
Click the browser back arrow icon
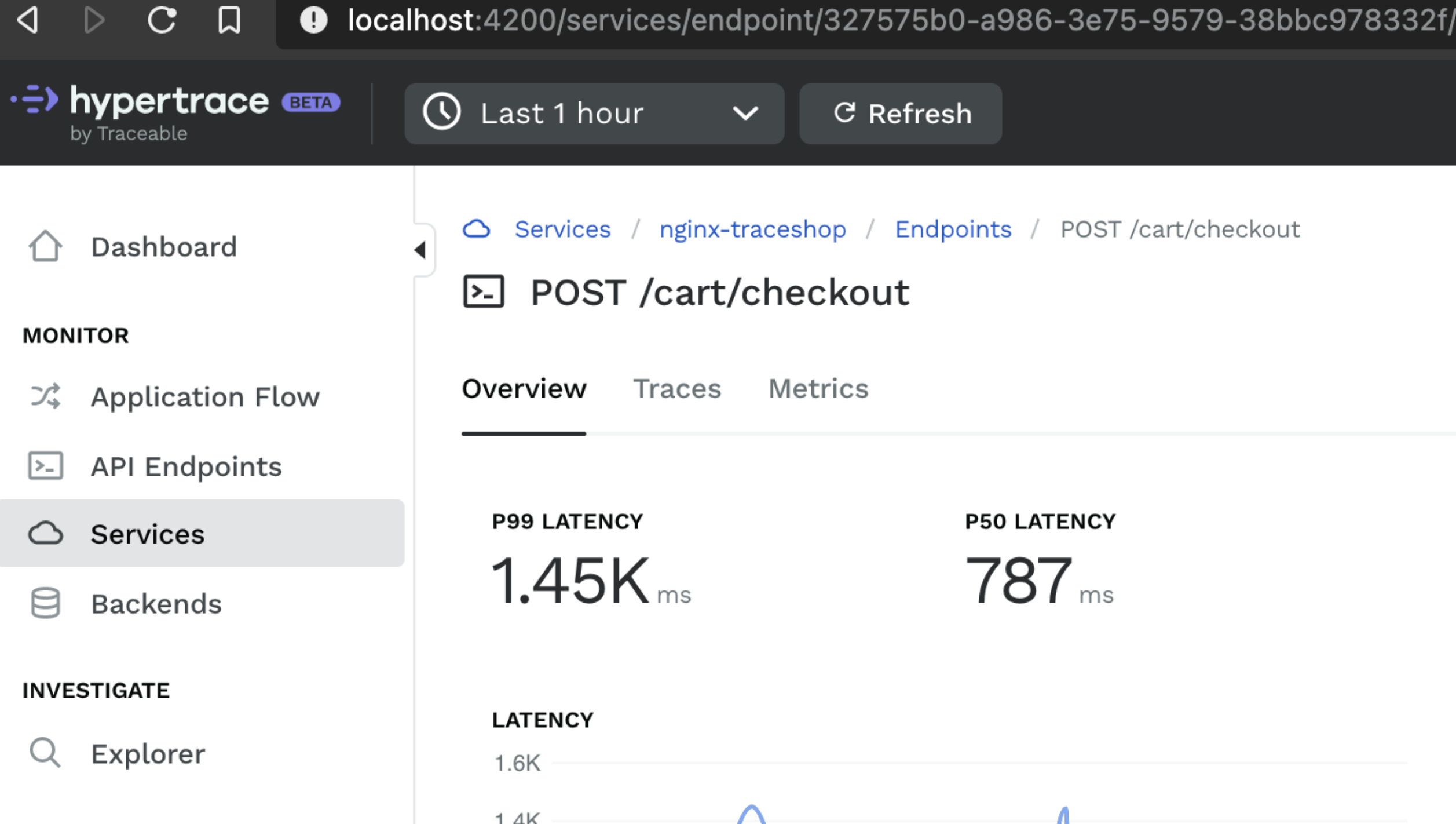tap(28, 20)
